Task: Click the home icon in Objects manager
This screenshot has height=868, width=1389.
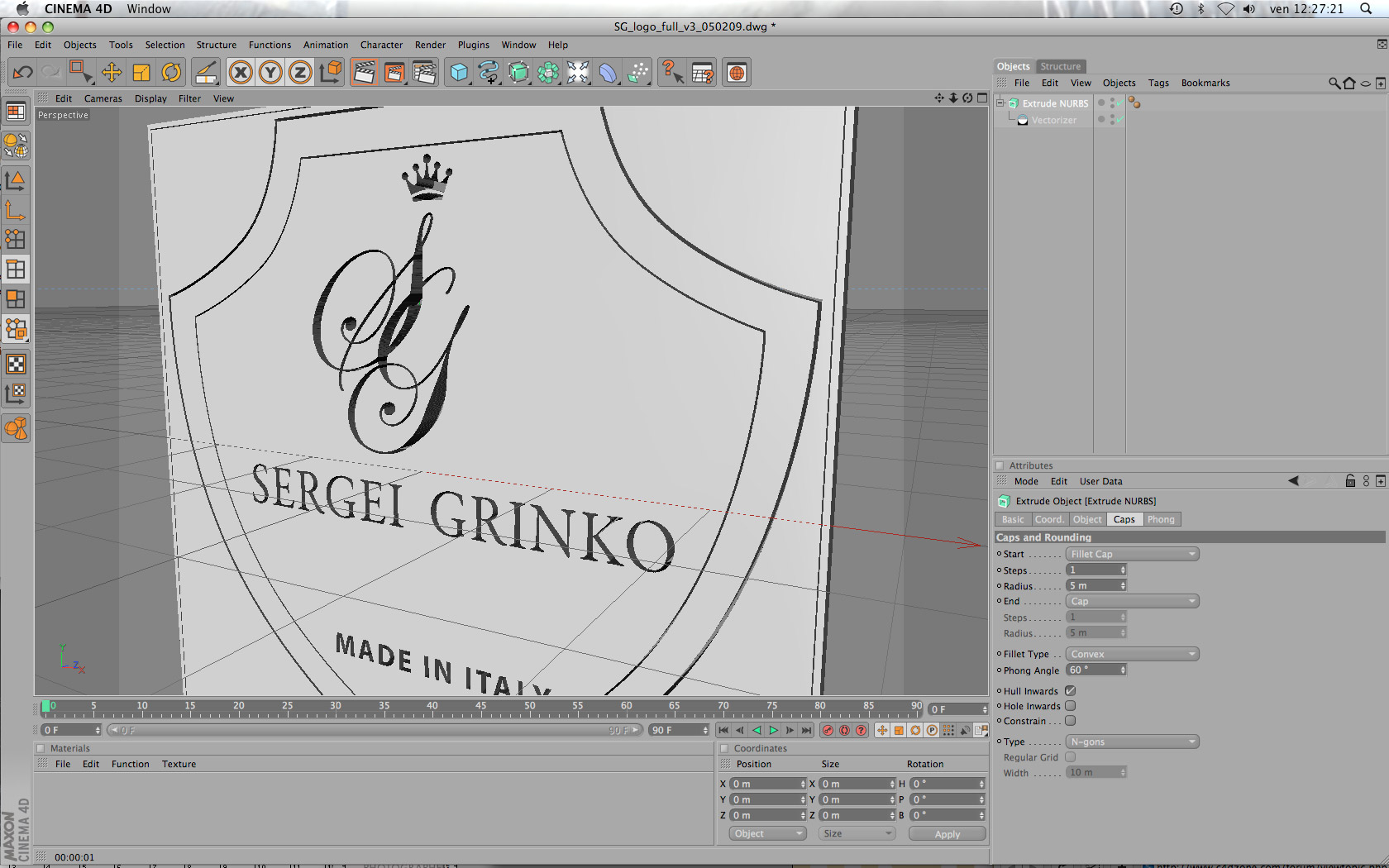Action: [1349, 83]
